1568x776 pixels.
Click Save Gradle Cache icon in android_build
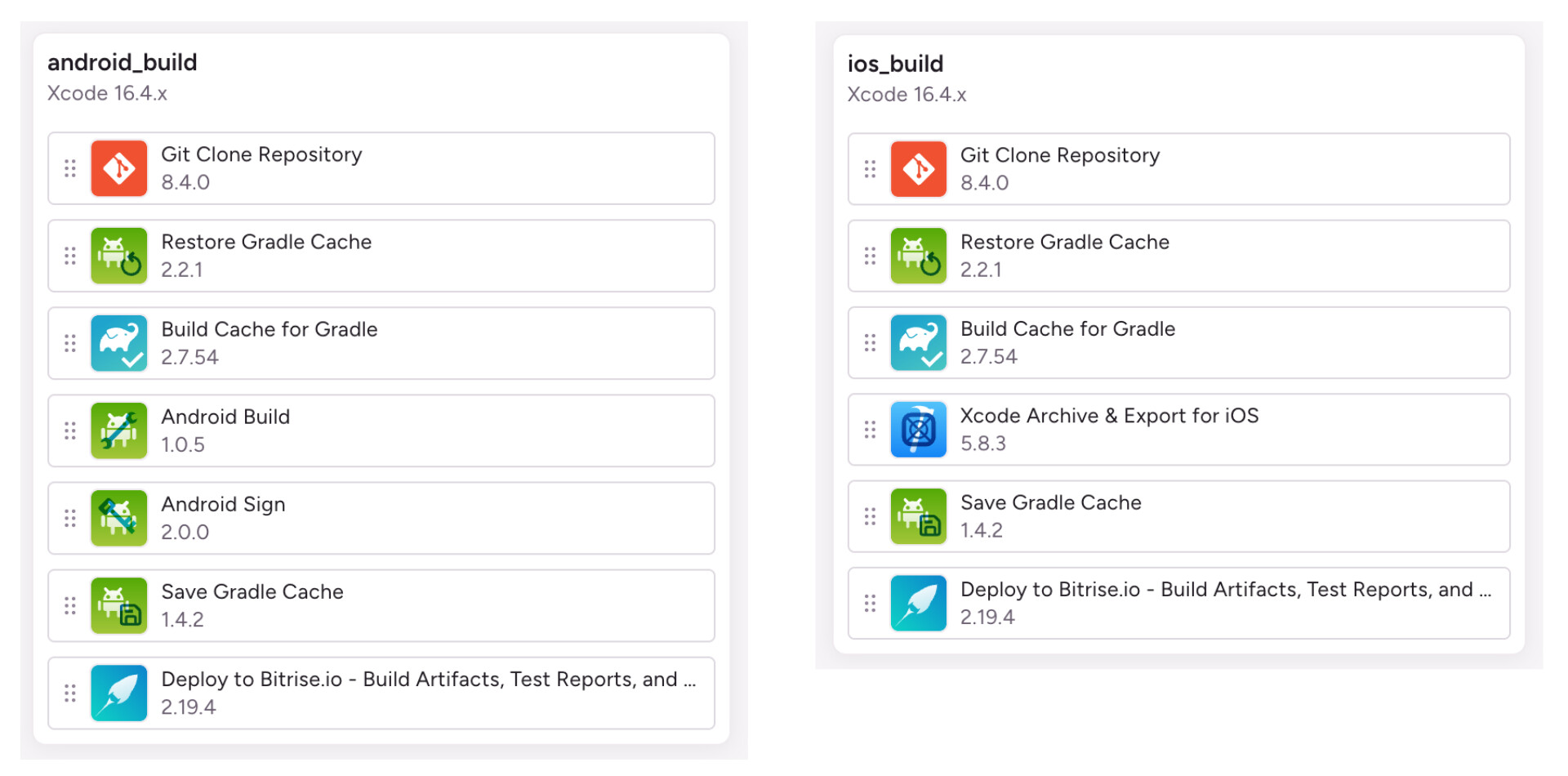119,605
